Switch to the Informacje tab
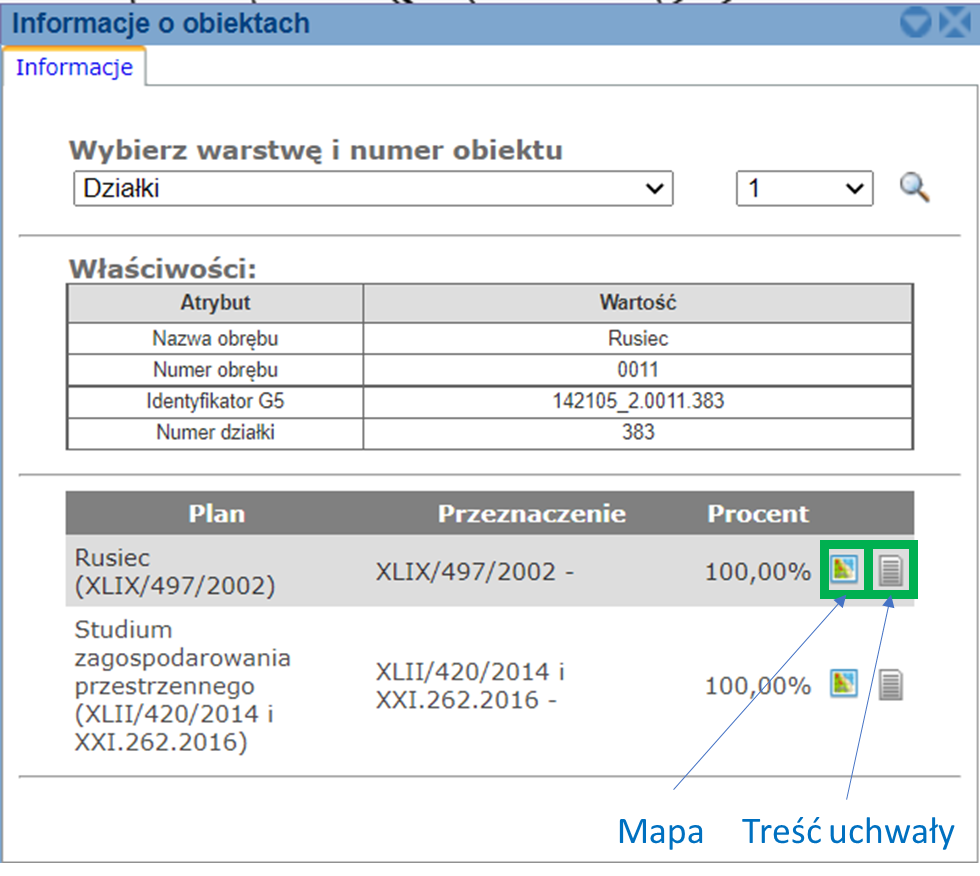This screenshot has height=876, width=980. coord(74,68)
